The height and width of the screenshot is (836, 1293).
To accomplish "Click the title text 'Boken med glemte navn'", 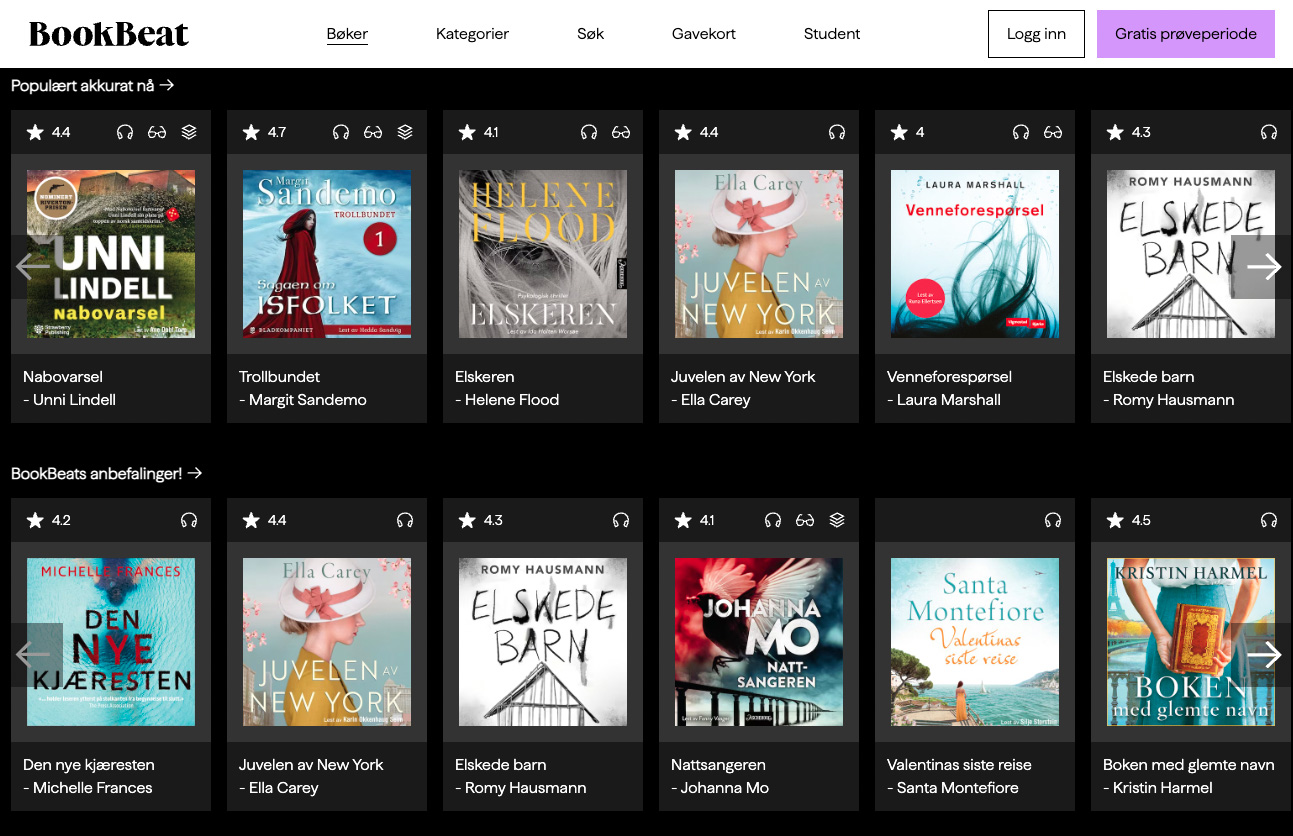I will tap(1189, 765).
